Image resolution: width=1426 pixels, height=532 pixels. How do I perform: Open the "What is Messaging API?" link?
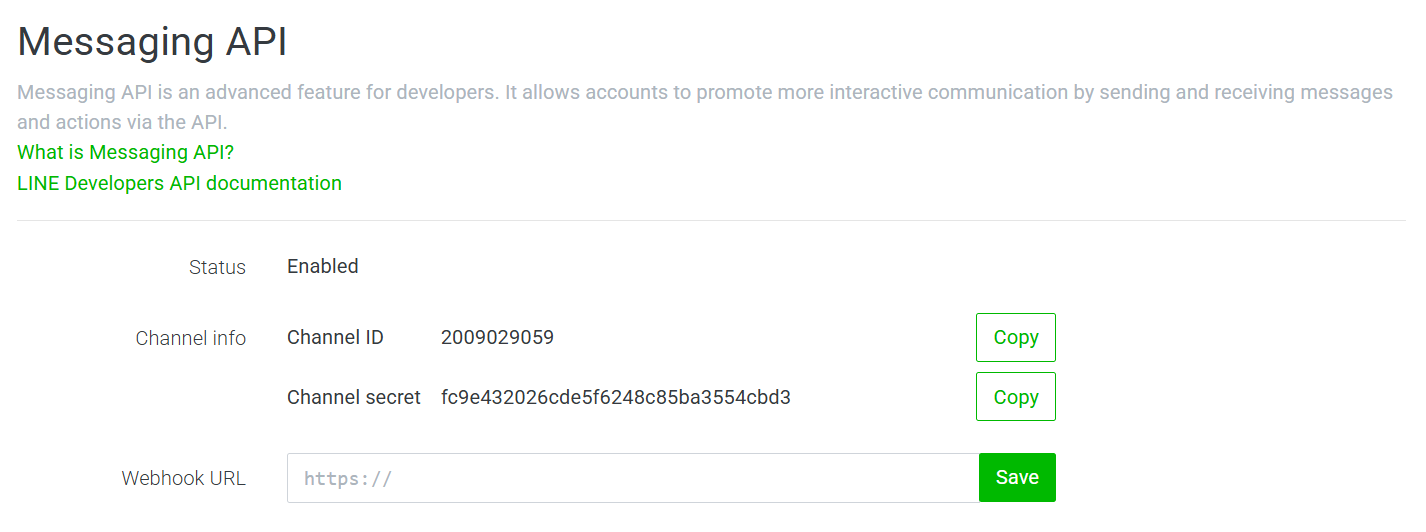click(x=125, y=153)
